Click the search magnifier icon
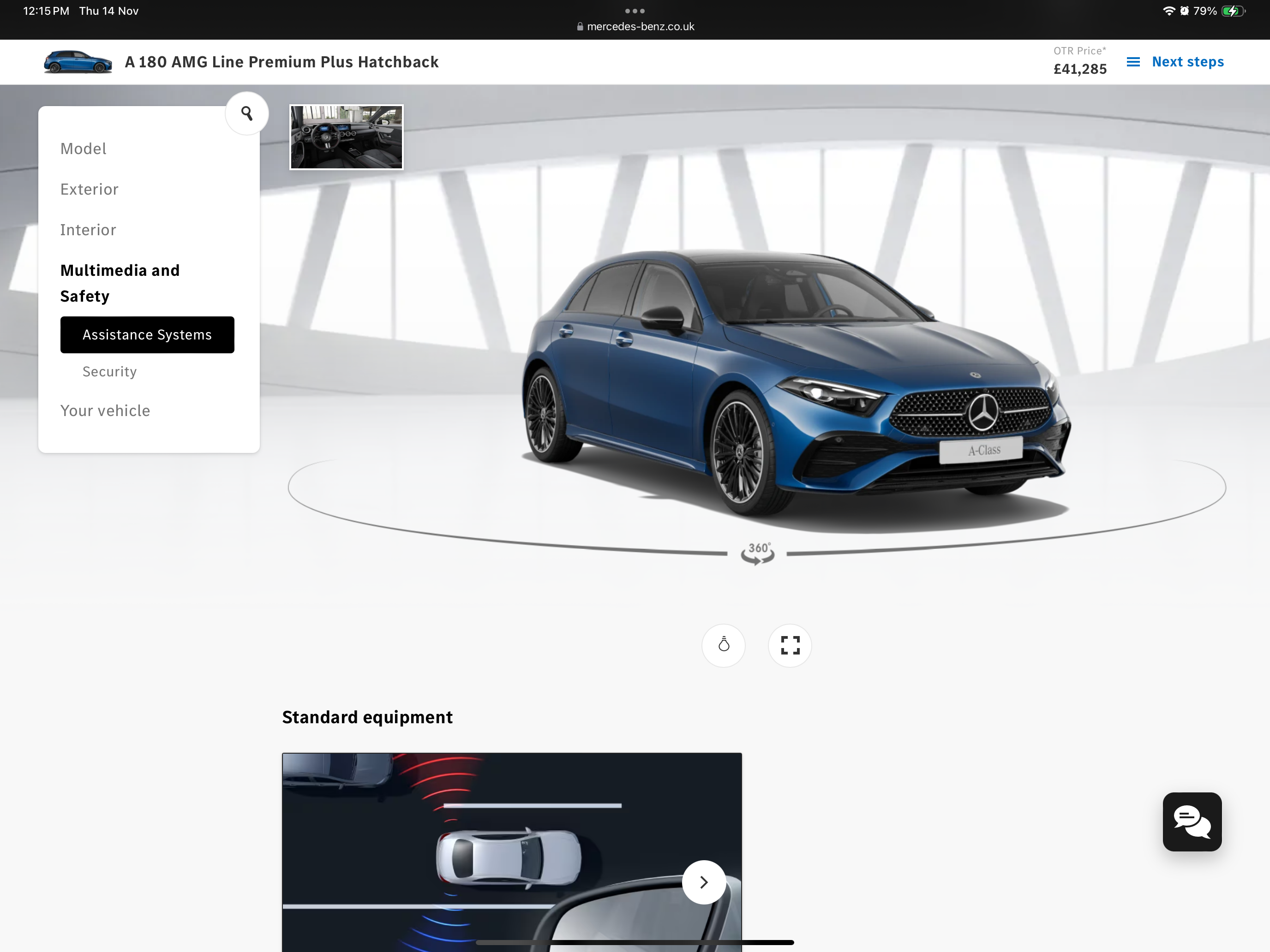 tap(247, 113)
